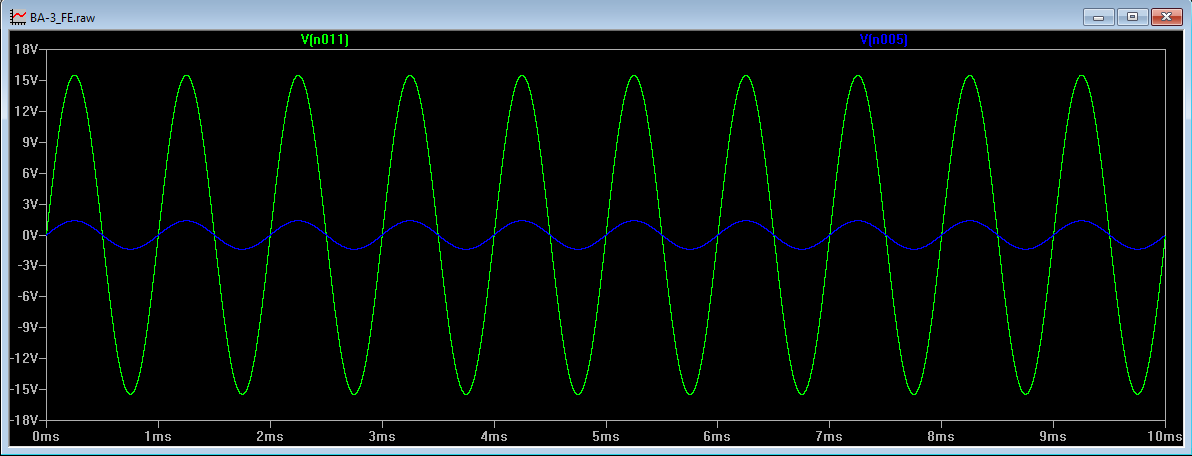Click the 5ms time axis label
The image size is (1192, 456).
coord(606,436)
